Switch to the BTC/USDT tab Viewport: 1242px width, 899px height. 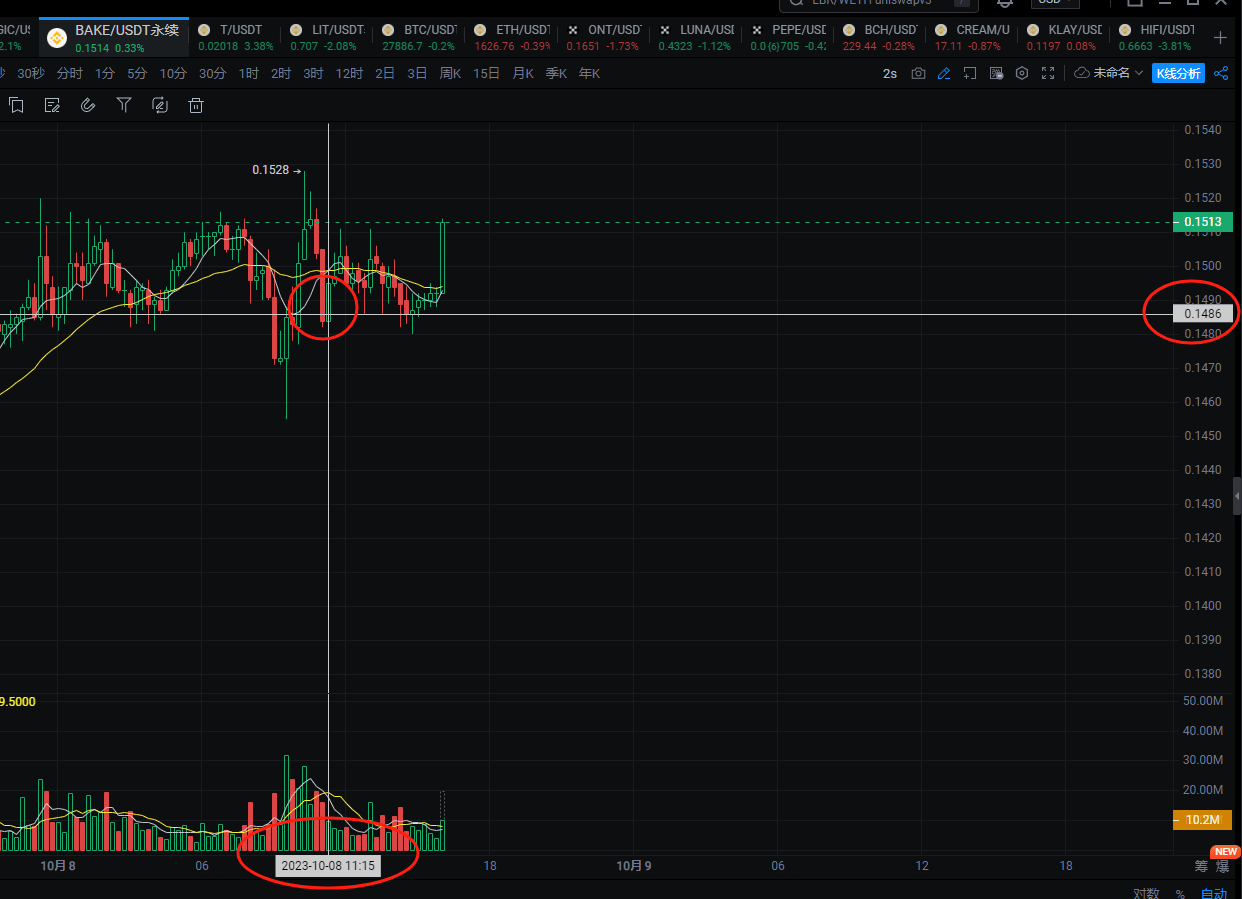click(417, 38)
